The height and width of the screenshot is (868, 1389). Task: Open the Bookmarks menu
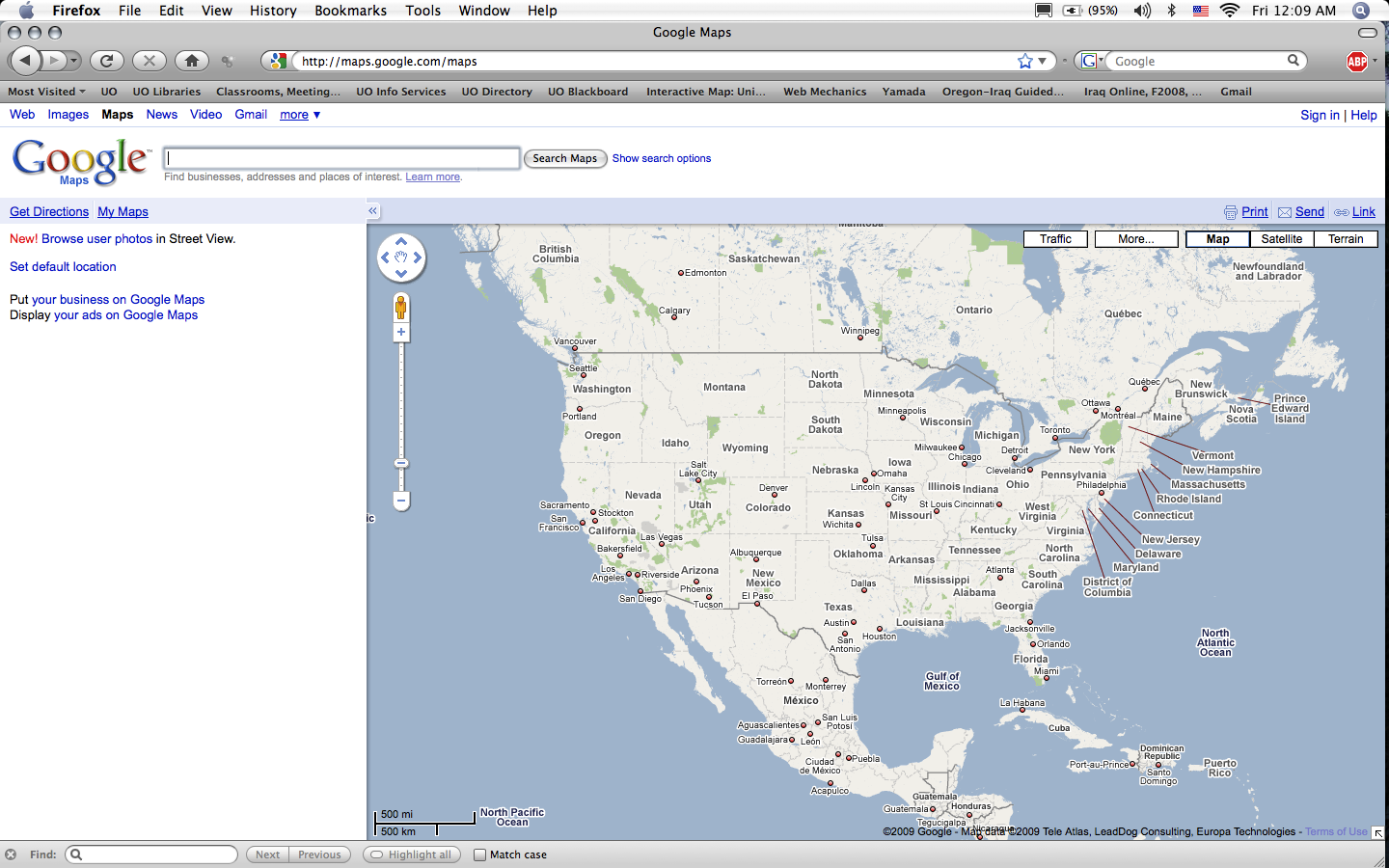click(350, 11)
